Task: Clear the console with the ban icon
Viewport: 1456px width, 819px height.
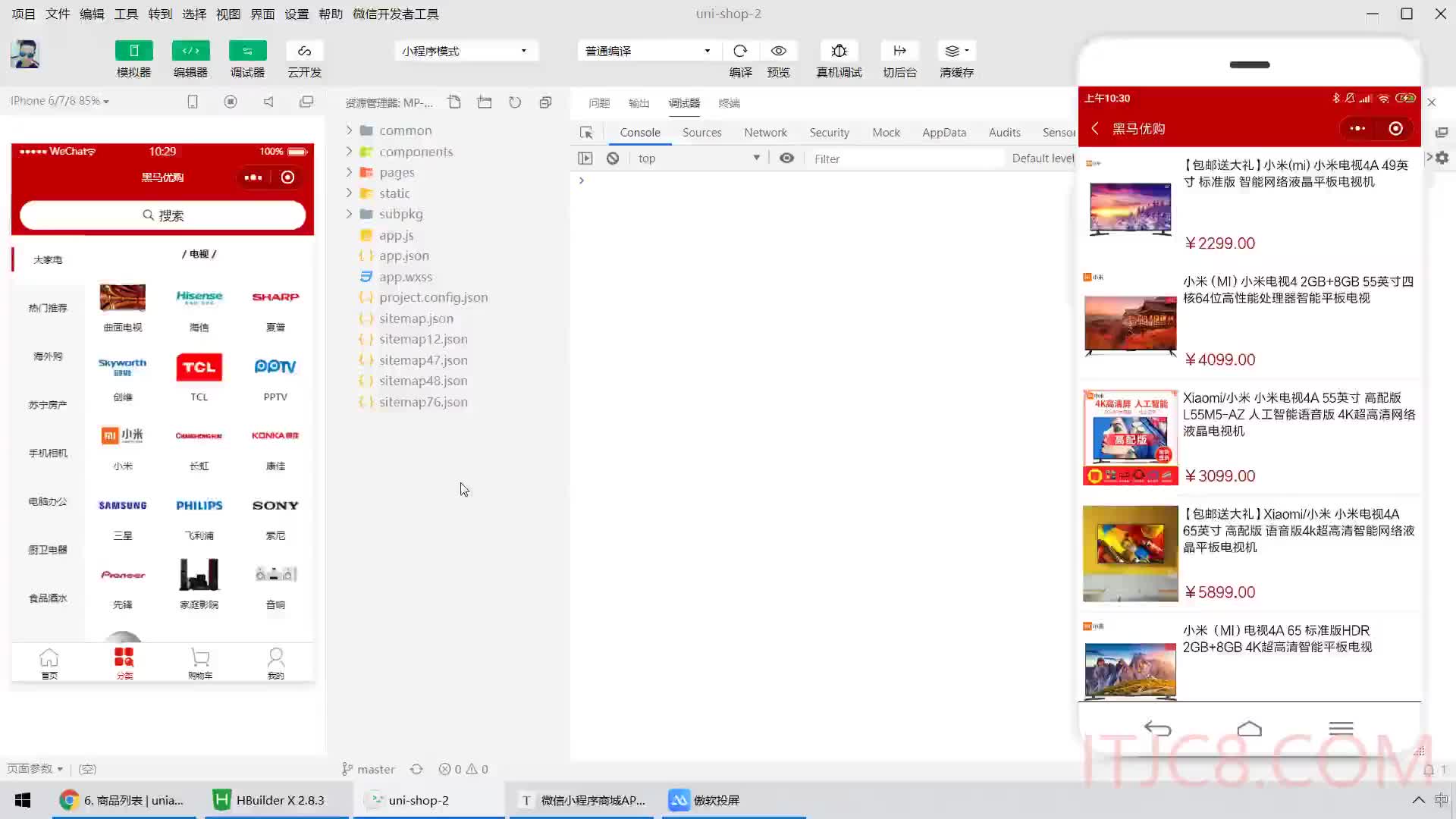Action: point(613,158)
